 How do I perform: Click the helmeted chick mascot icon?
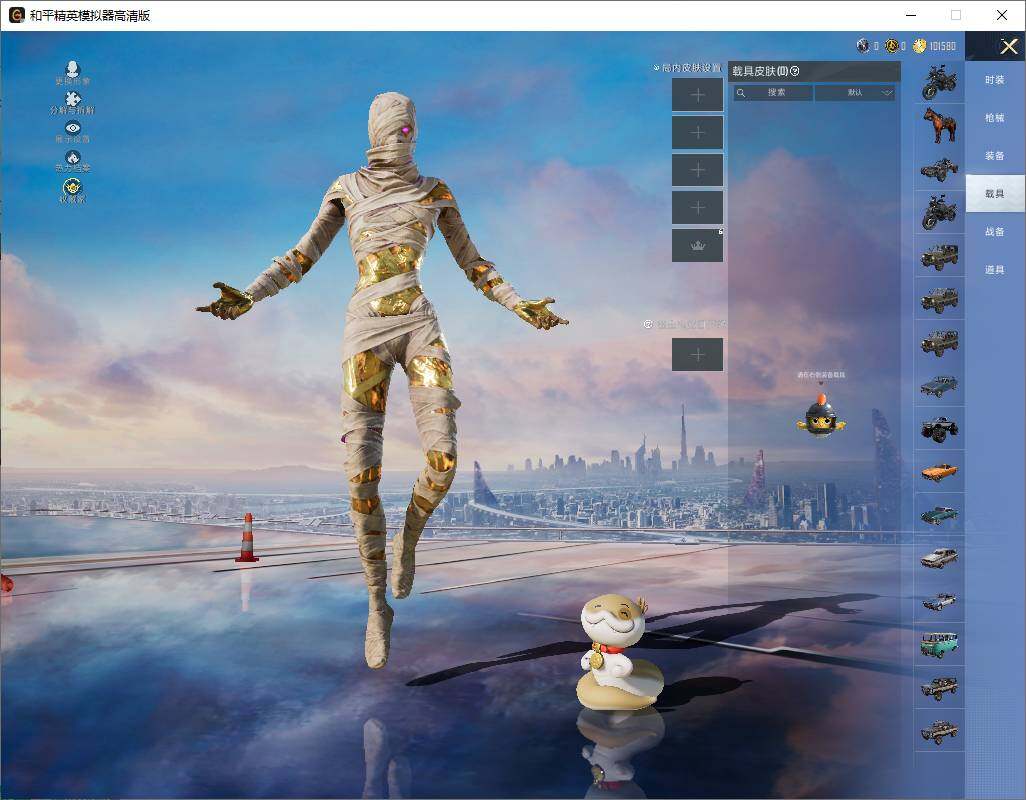pyautogui.click(x=821, y=416)
